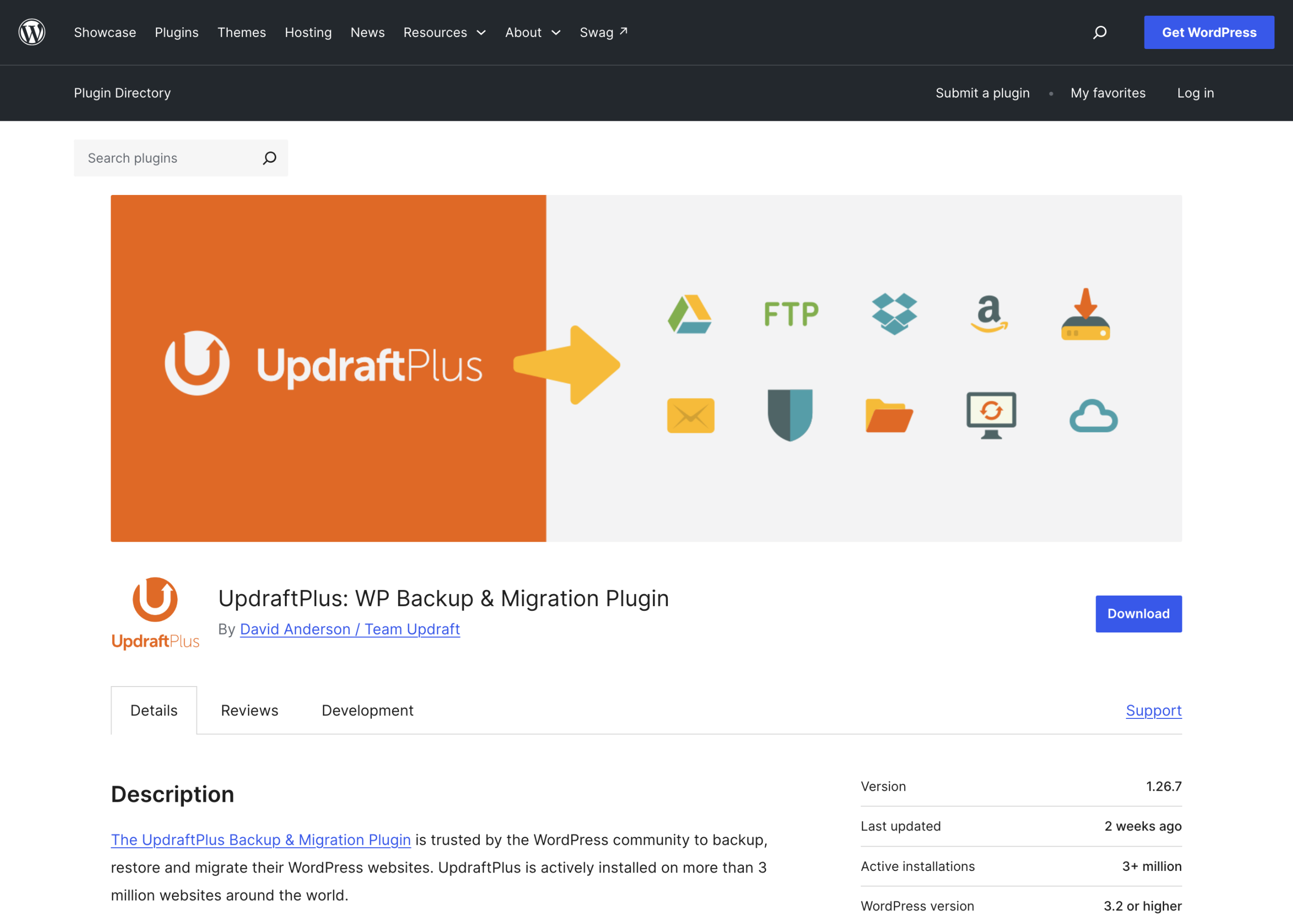
Task: Switch to the Reviews tab
Action: 249,710
